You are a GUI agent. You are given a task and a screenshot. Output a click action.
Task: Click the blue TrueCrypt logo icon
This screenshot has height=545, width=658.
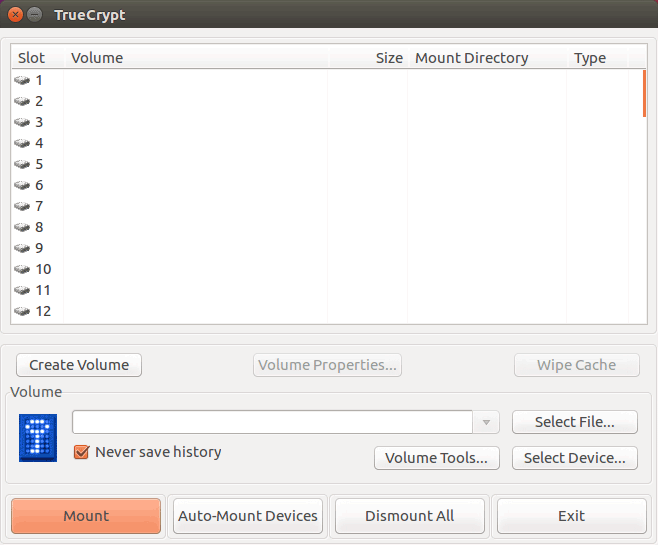[x=38, y=438]
